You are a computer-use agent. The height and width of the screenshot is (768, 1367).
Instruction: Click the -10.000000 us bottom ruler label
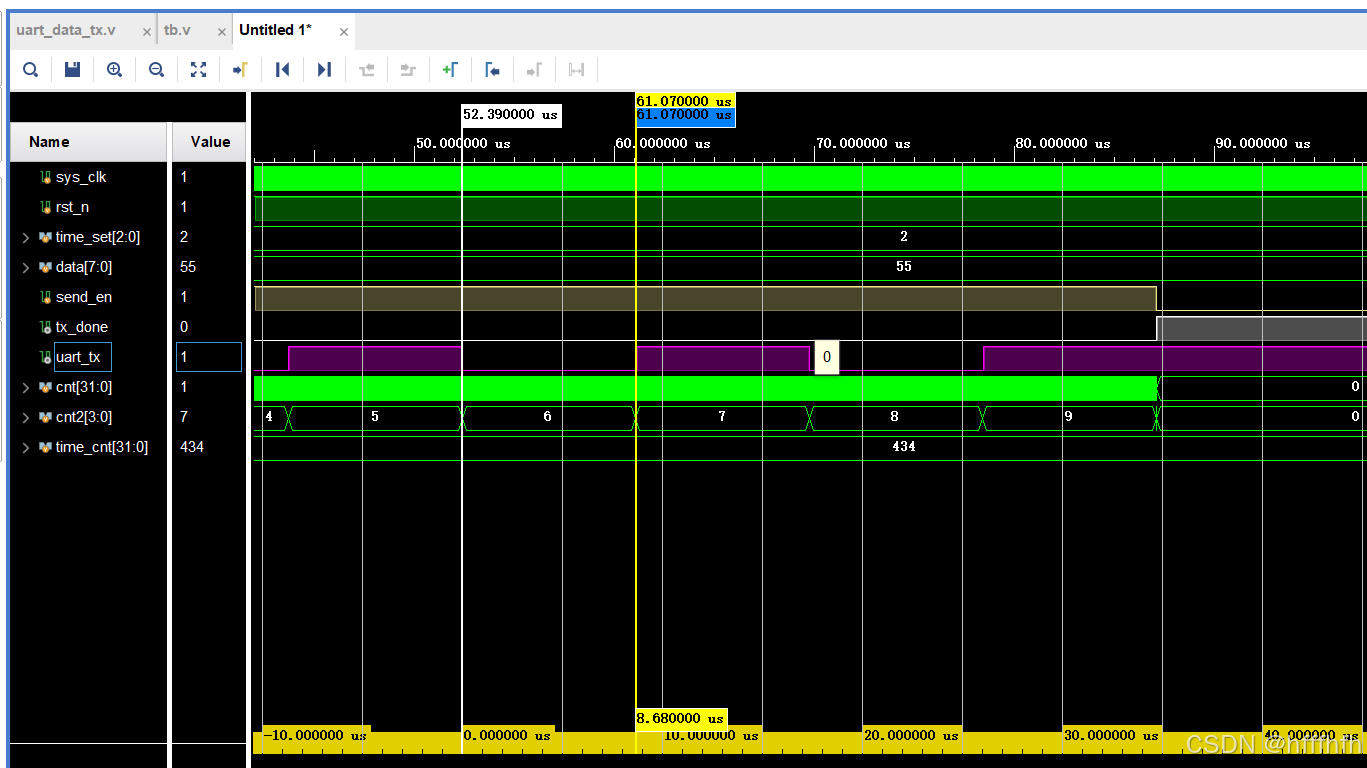315,735
